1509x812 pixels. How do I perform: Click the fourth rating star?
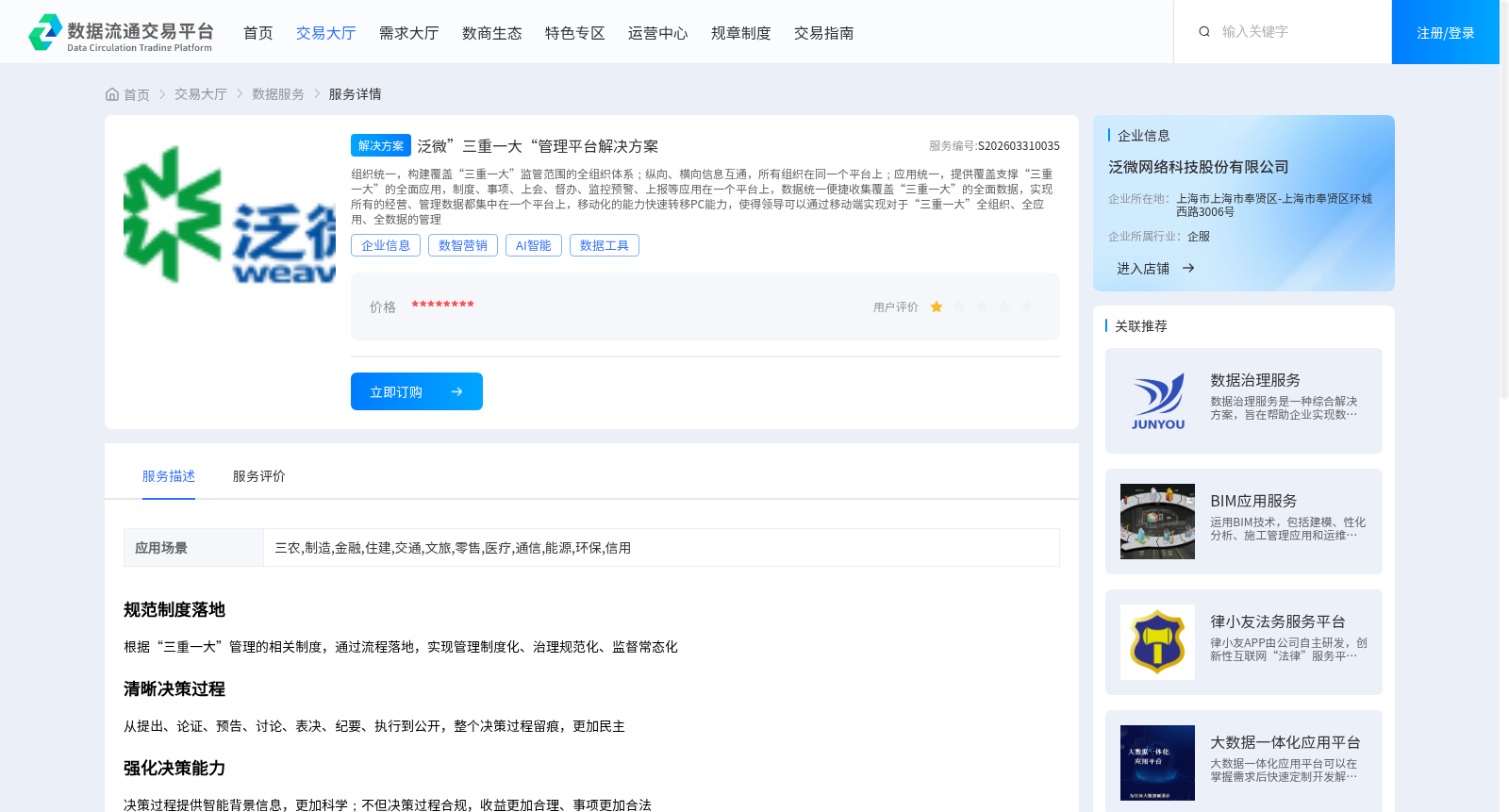point(1004,307)
